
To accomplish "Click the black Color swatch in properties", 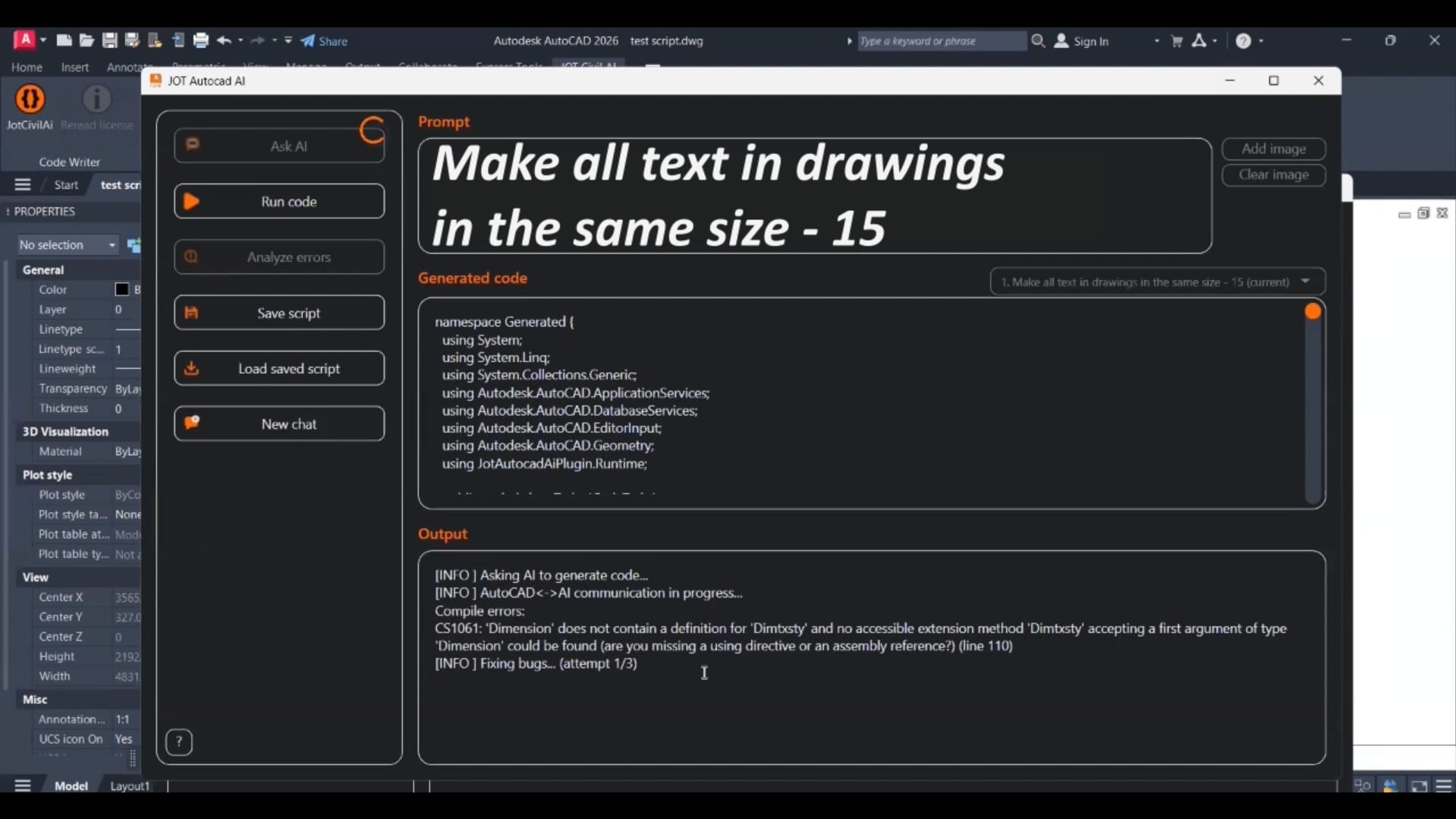I will [x=121, y=290].
